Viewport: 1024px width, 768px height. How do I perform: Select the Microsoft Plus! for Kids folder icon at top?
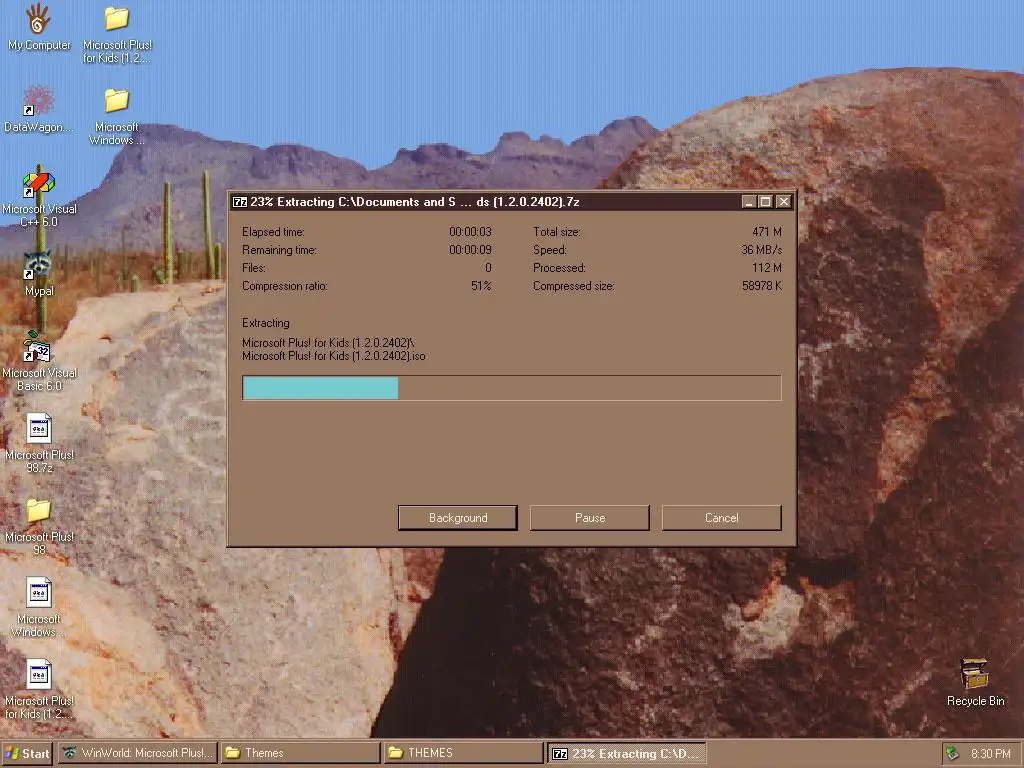point(117,20)
